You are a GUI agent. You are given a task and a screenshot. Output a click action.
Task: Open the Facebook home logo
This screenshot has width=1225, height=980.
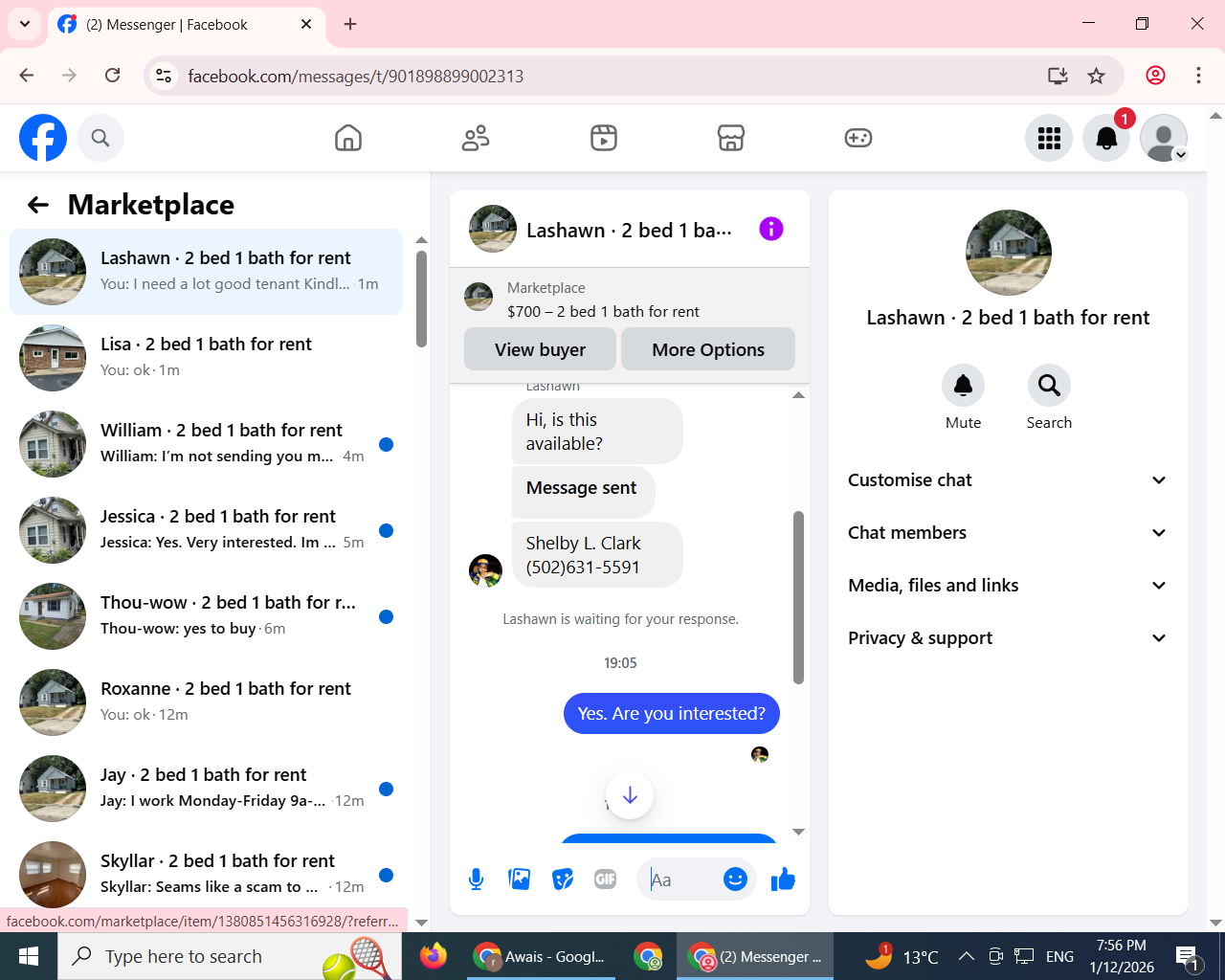click(43, 138)
